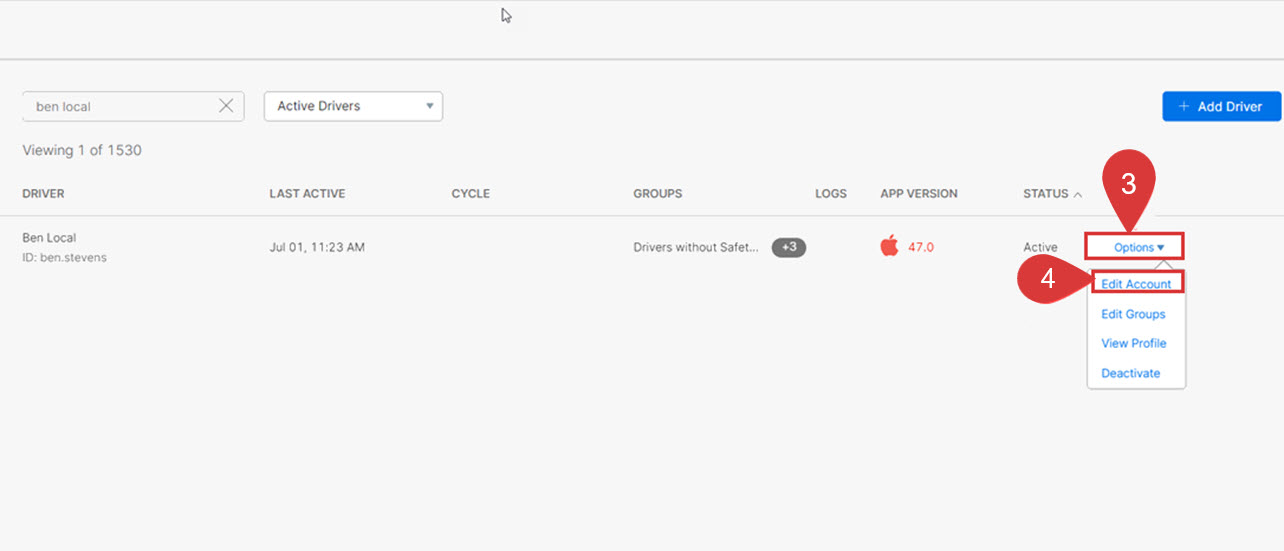This screenshot has height=551, width=1284.
Task: Expand the Options dropdown for Ben Local
Action: pyautogui.click(x=1134, y=247)
